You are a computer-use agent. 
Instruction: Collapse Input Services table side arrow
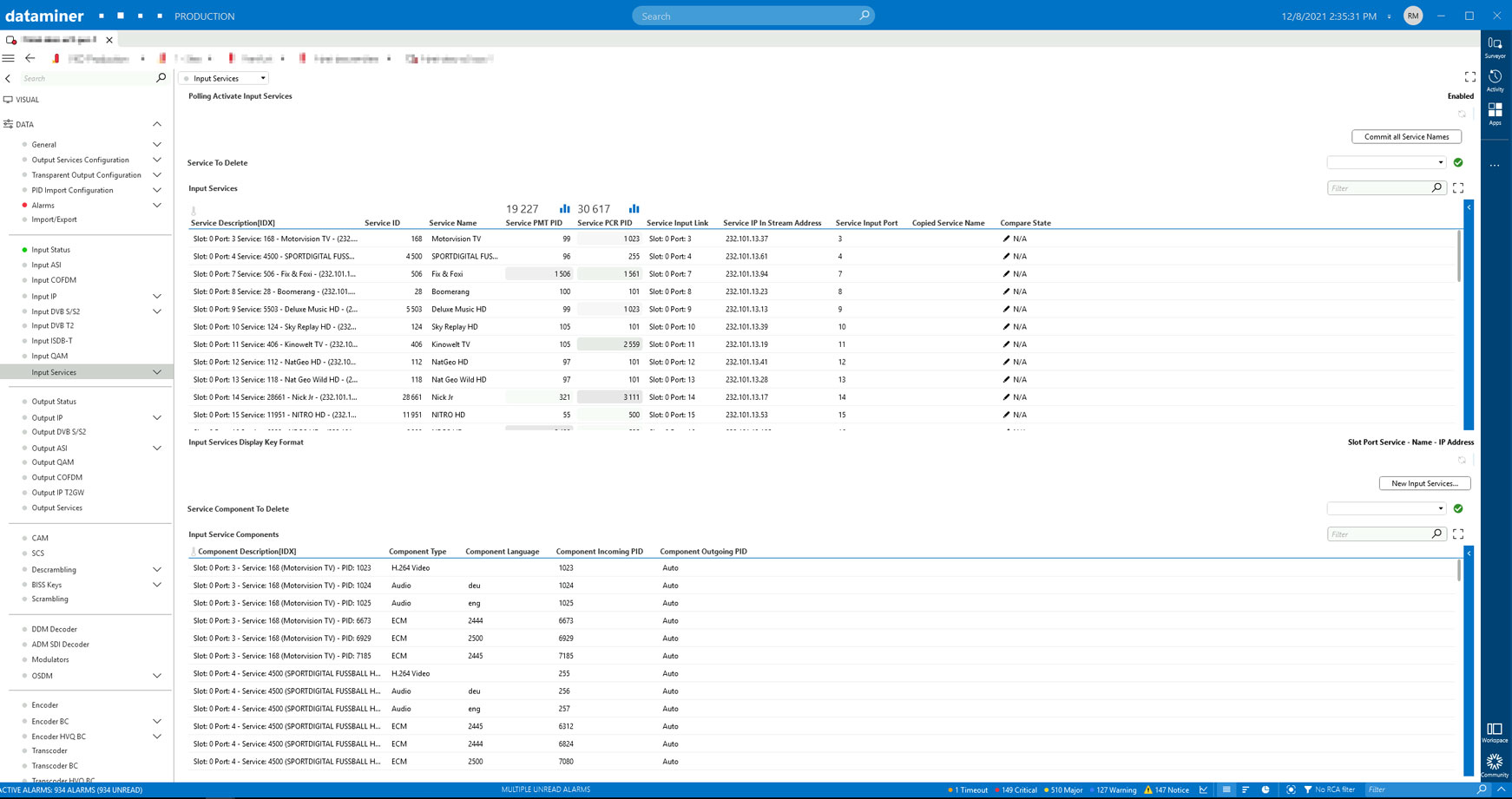(1469, 207)
